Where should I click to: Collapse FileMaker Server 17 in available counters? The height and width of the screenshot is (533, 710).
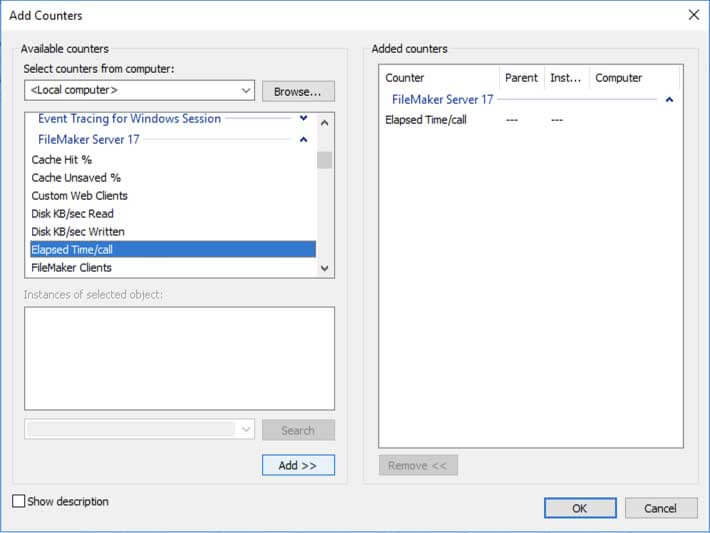(303, 139)
